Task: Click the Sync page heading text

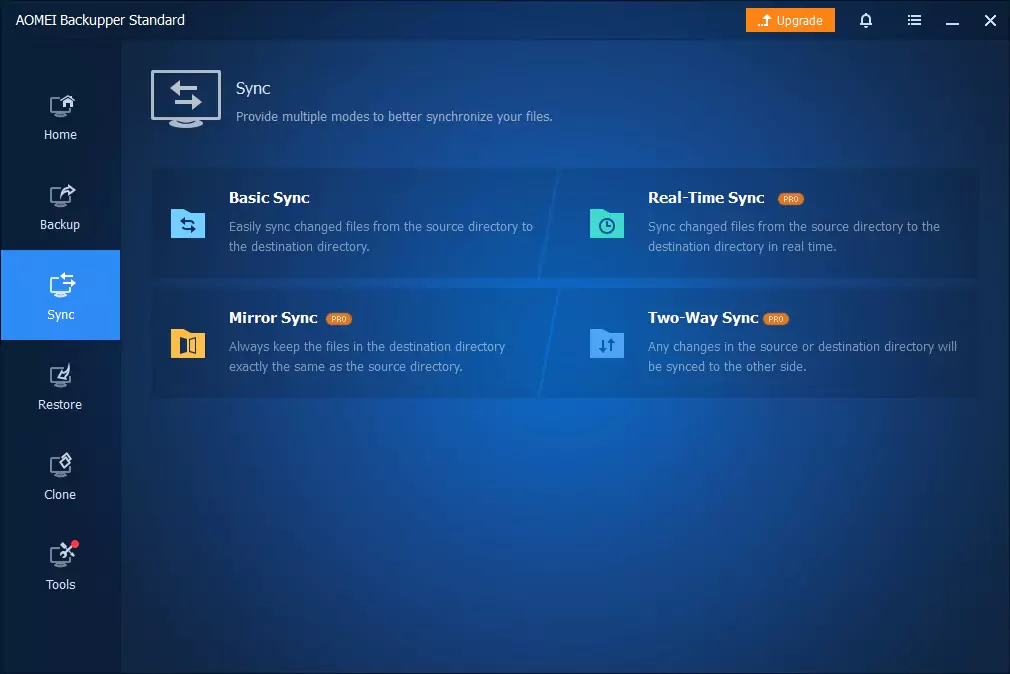Action: tap(253, 88)
